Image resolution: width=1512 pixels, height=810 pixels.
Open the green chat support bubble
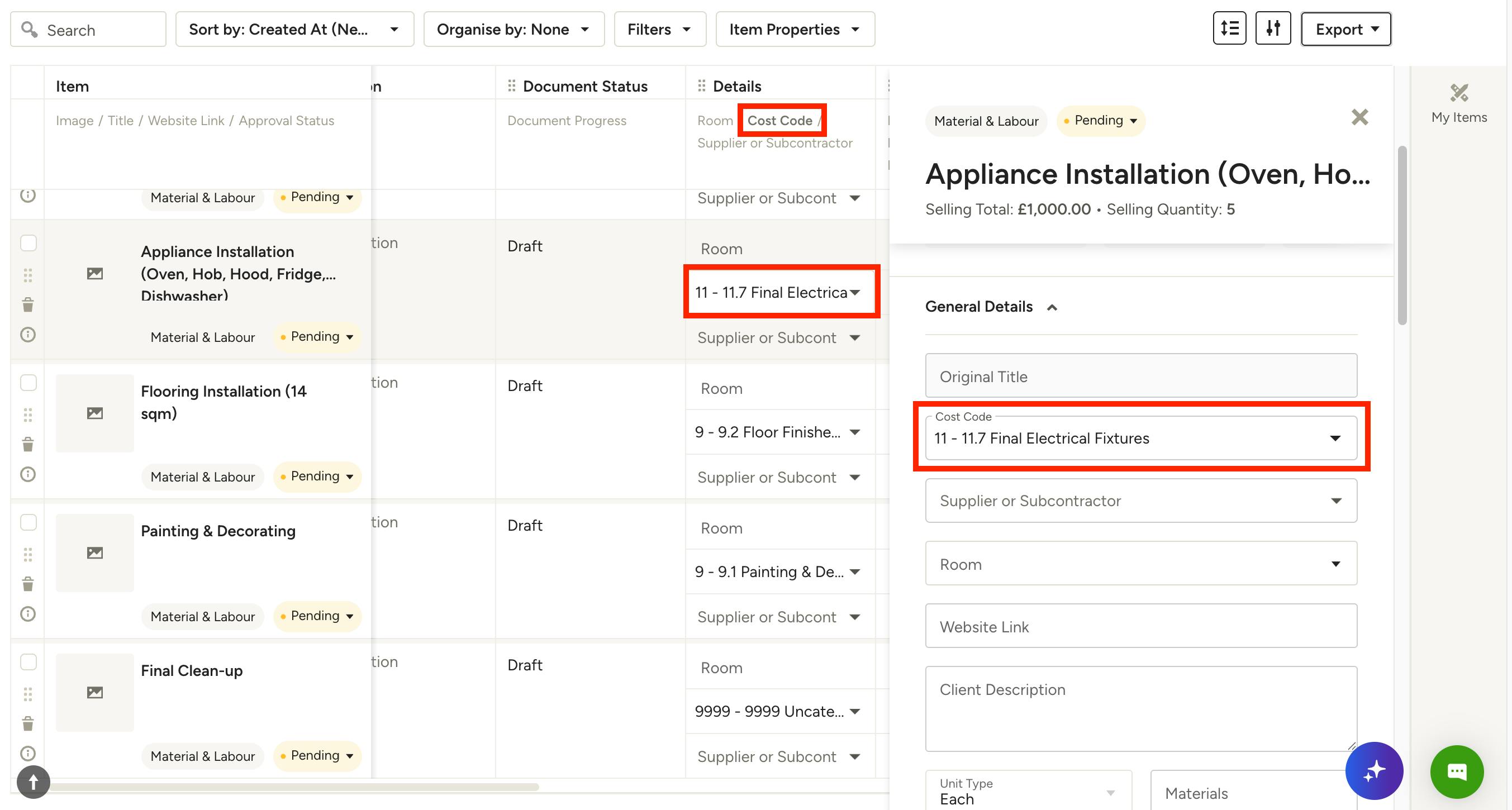coord(1457,771)
